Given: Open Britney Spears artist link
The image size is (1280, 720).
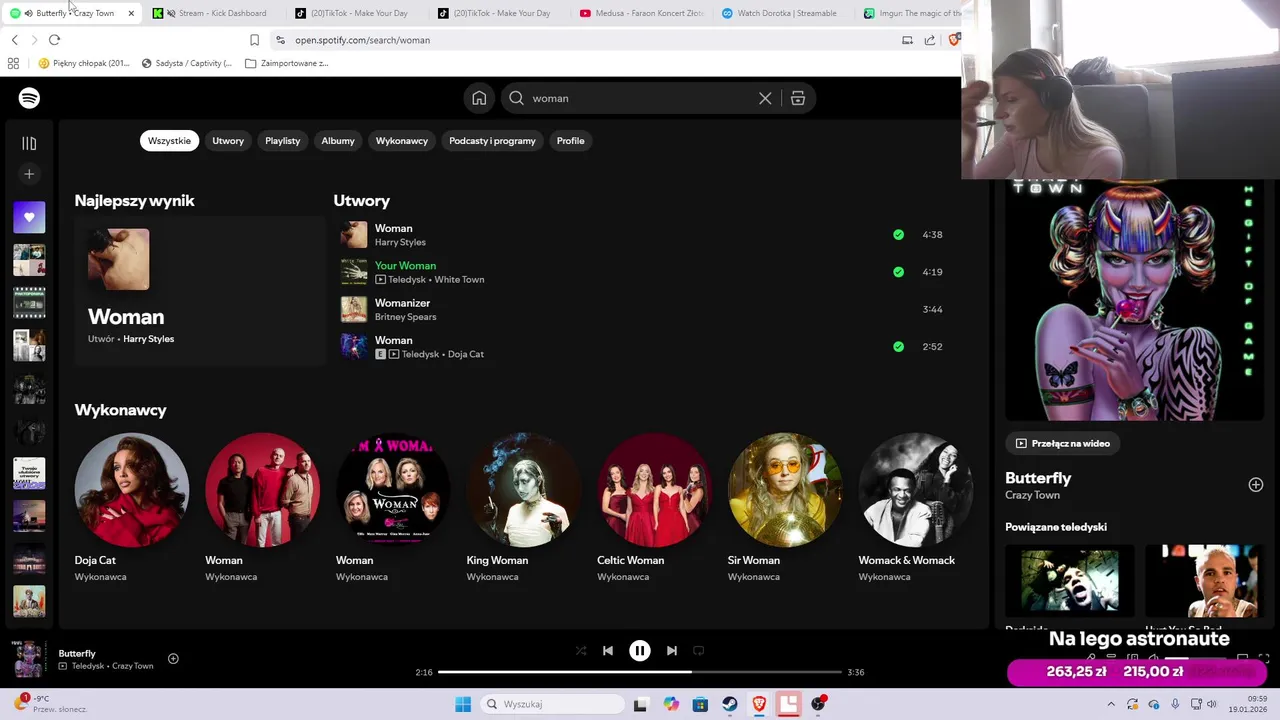Looking at the screenshot, I should point(406,317).
